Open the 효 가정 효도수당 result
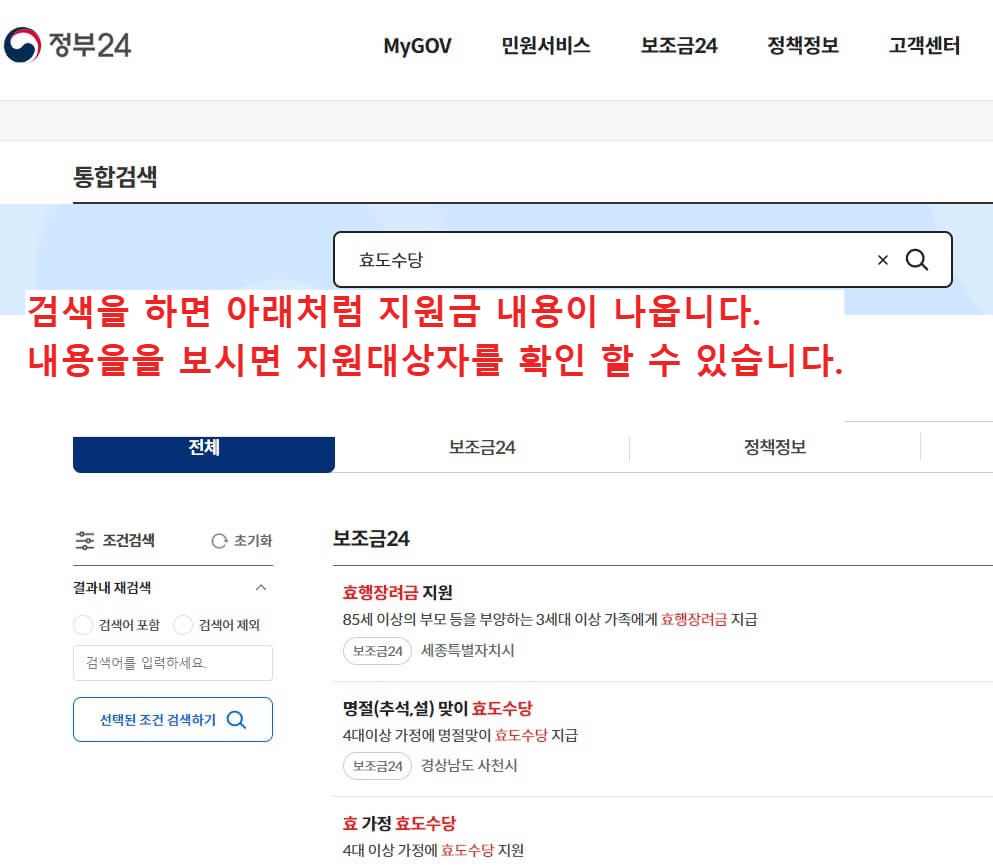The height and width of the screenshot is (868, 993). tap(399, 824)
